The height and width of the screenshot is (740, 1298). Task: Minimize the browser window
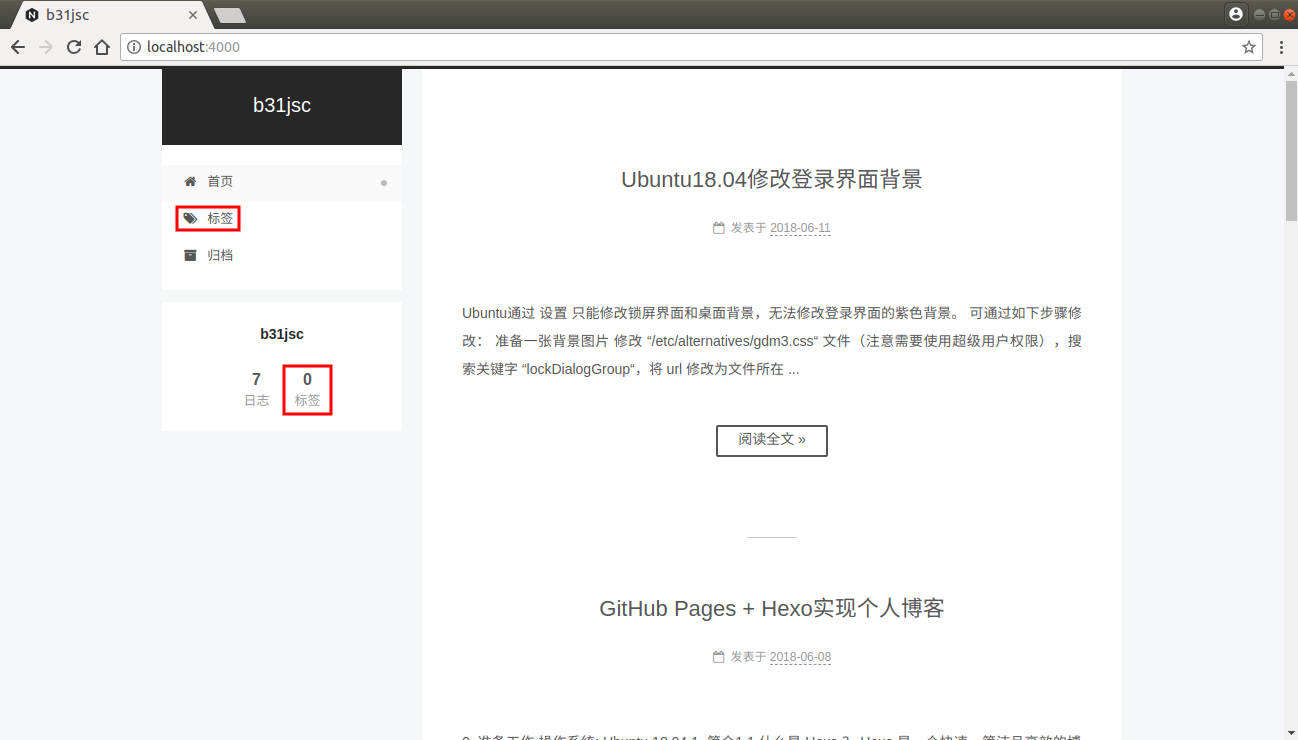[1260, 14]
